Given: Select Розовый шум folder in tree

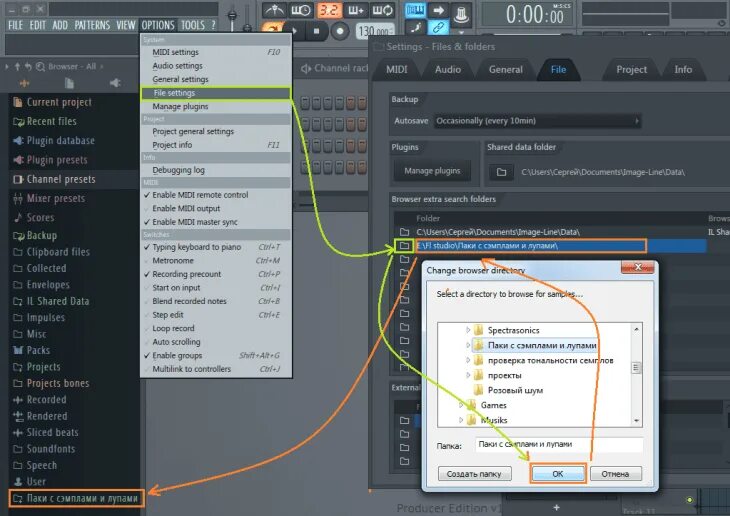Looking at the screenshot, I should point(515,390).
